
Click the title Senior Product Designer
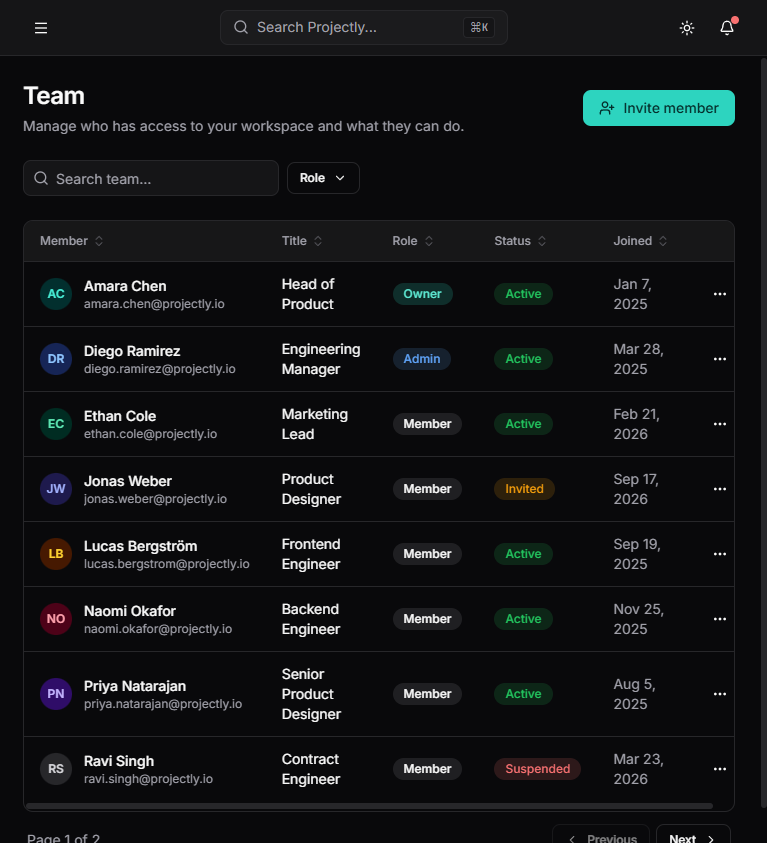[311, 694]
